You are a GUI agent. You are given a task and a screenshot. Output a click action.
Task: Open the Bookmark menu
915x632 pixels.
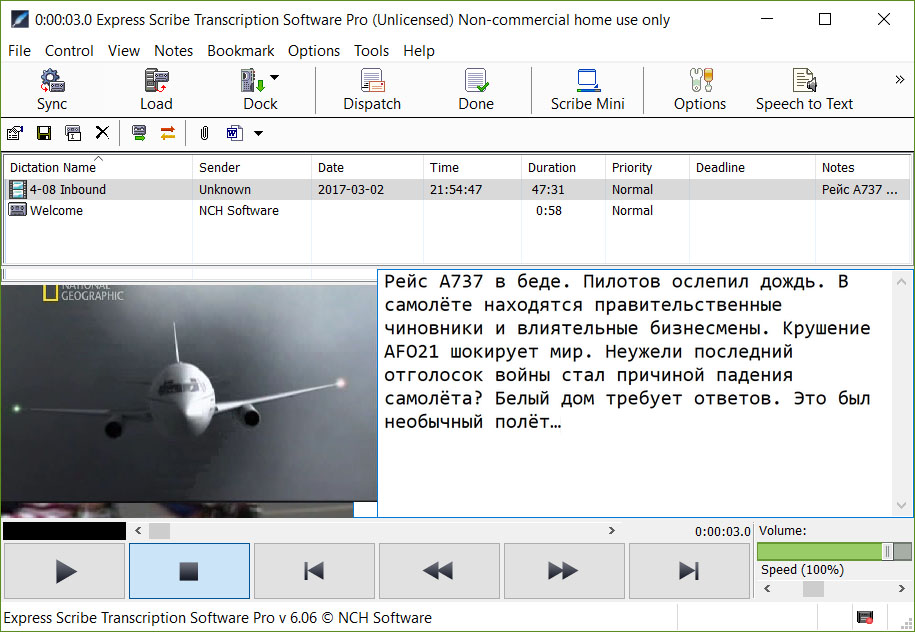(240, 51)
